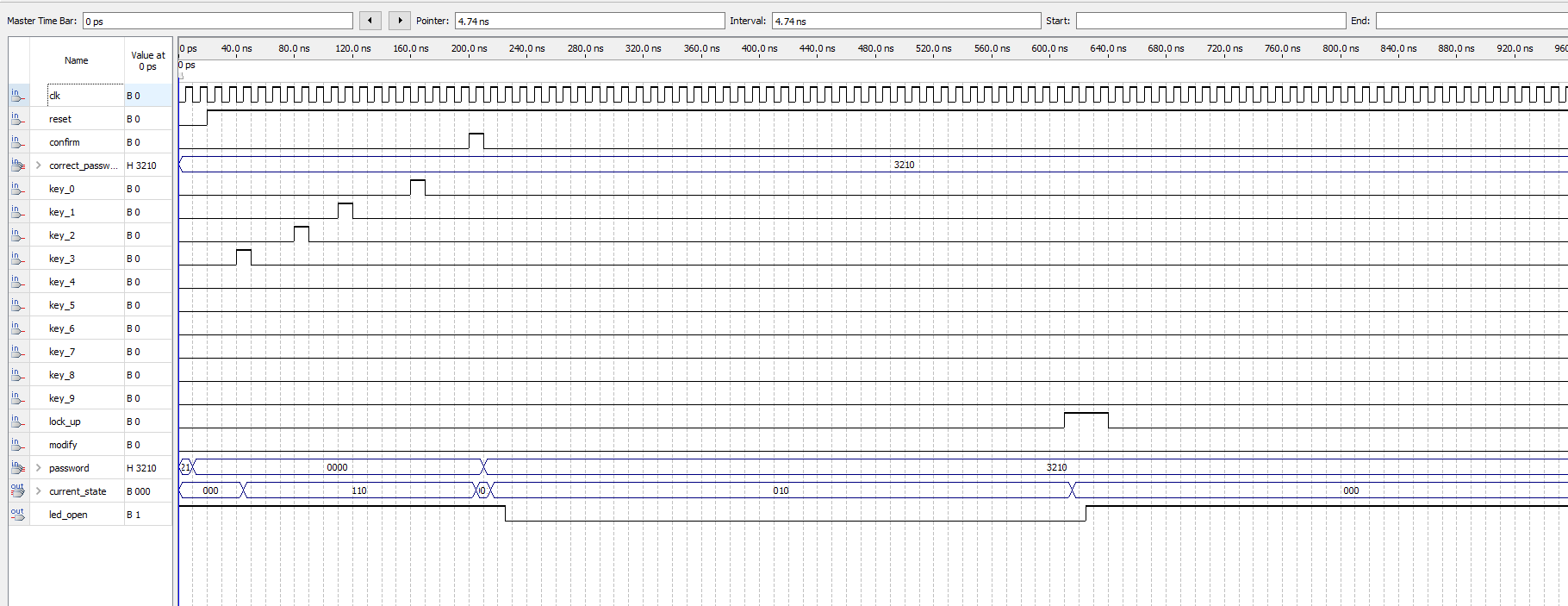
Task: Expand the password bus signal
Action: (38, 468)
